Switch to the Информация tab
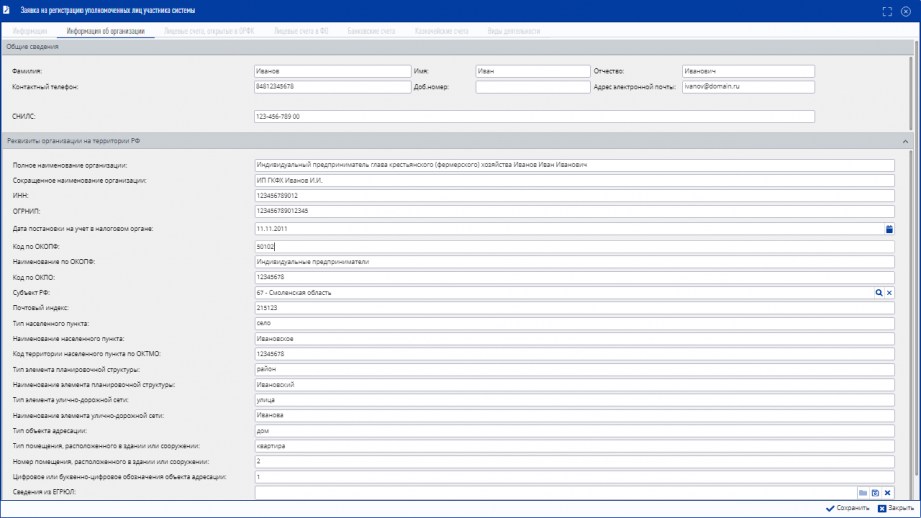This screenshot has height=518, width=921. pyautogui.click(x=29, y=31)
